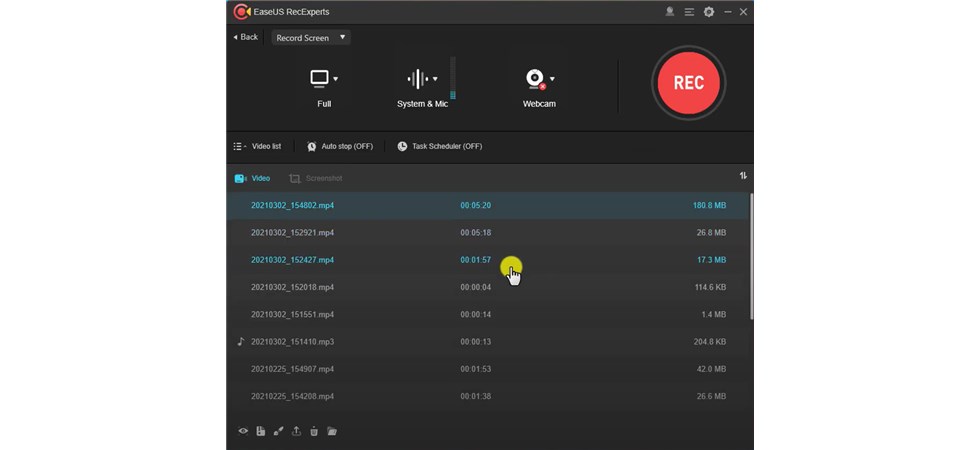
Task: Open the Record Screen mode dropdown
Action: 311,38
